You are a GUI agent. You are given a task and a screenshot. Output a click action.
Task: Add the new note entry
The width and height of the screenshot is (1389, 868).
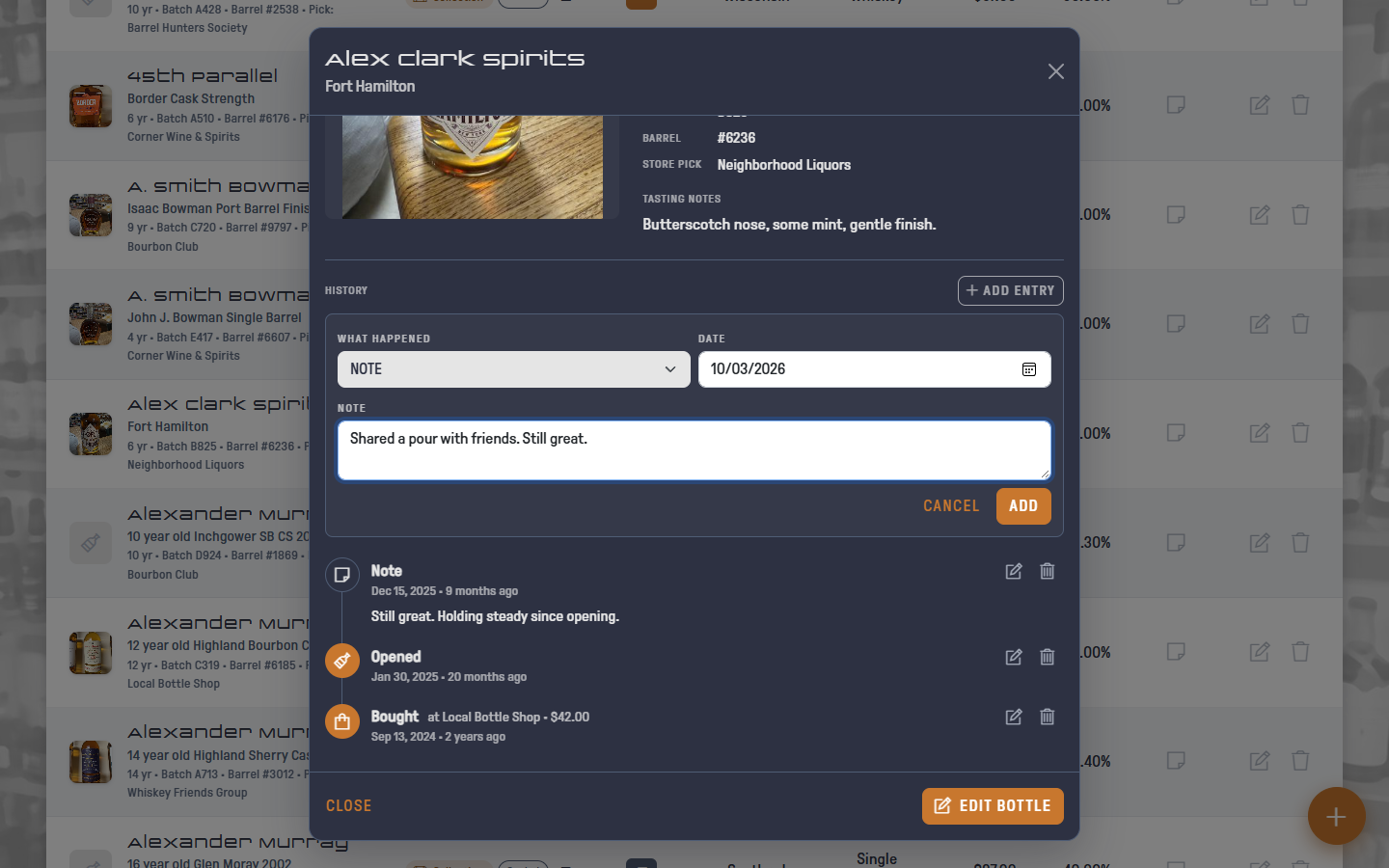pos(1023,506)
